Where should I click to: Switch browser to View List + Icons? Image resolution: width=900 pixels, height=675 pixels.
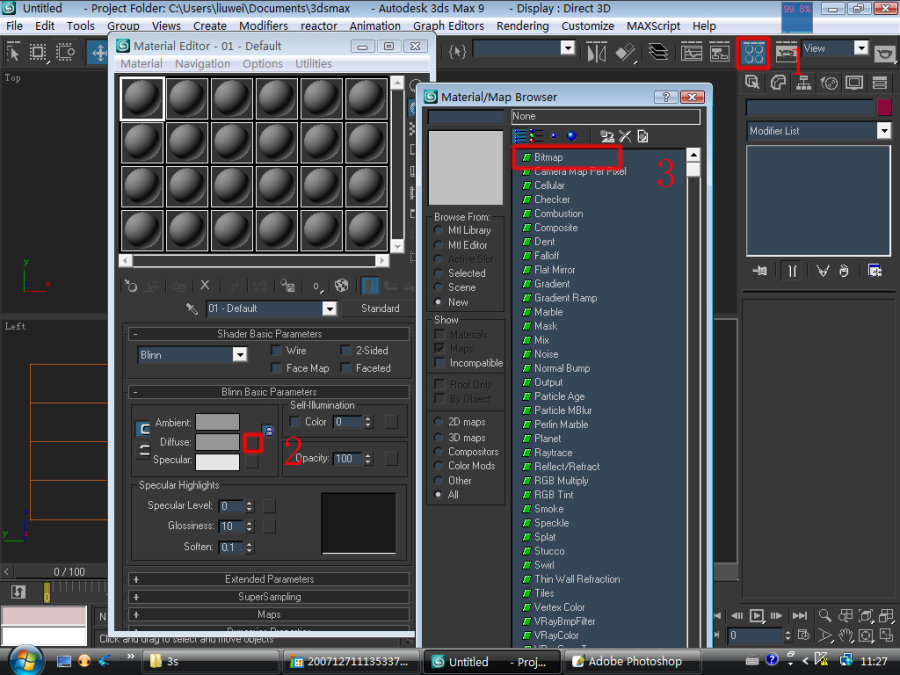coord(536,136)
